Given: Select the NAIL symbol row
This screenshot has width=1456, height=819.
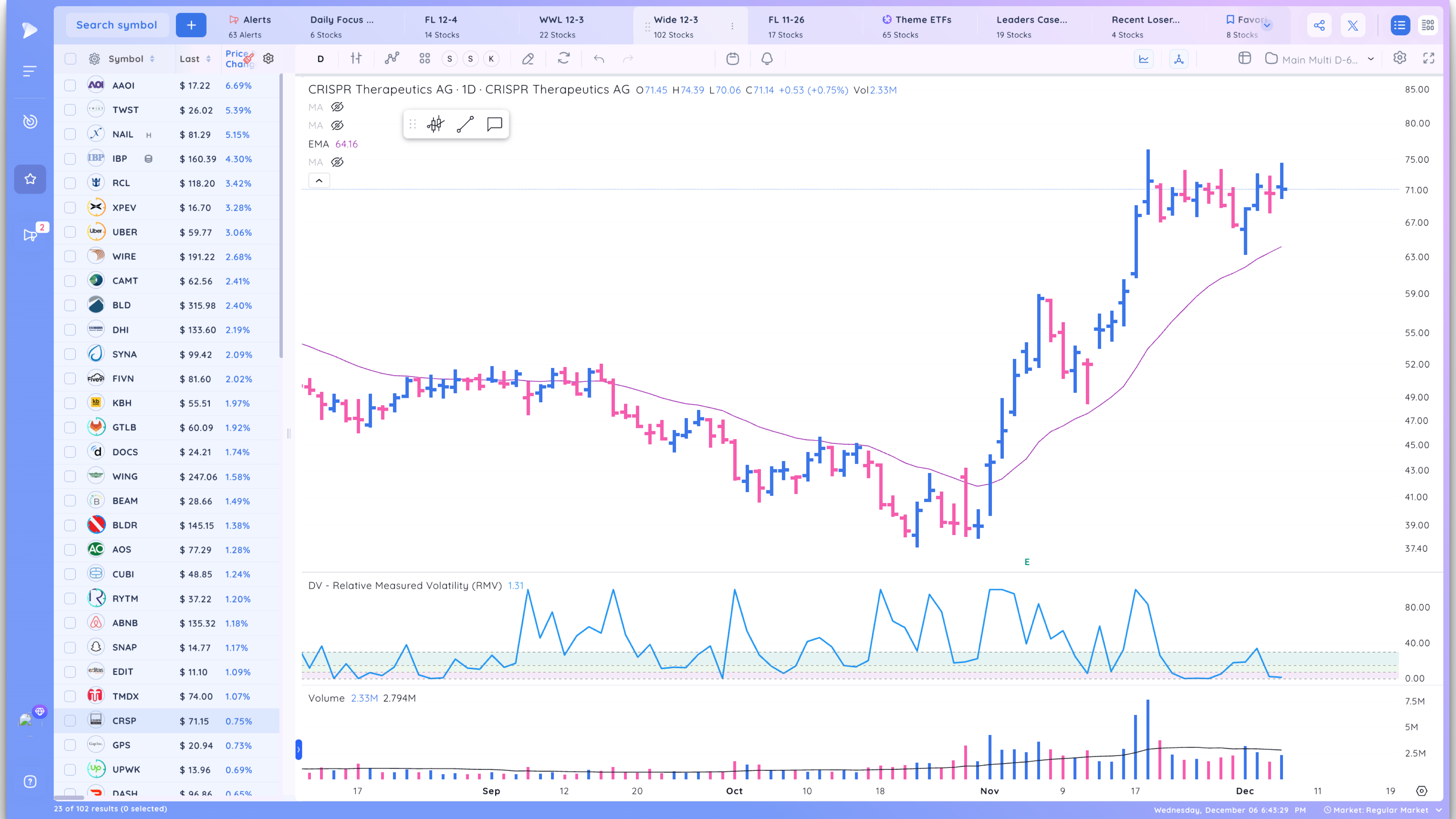Looking at the screenshot, I should pyautogui.click(x=167, y=135).
